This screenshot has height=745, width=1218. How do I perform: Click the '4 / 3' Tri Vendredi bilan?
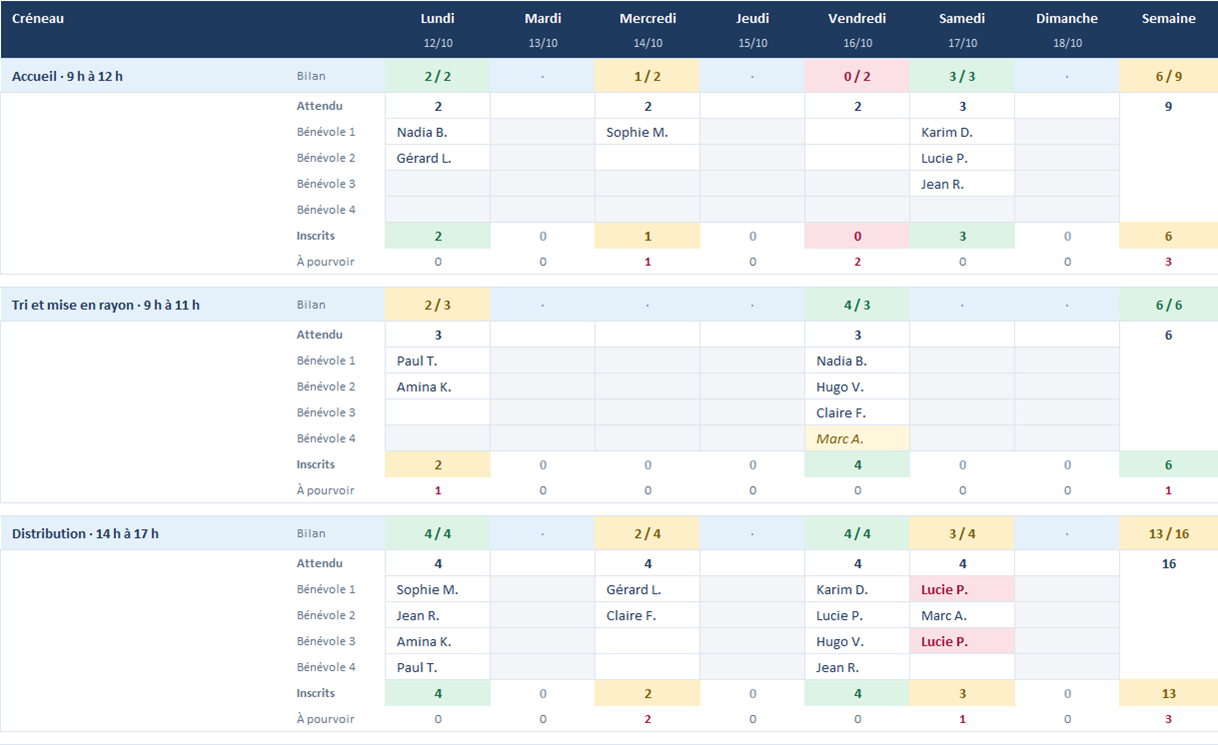point(857,305)
